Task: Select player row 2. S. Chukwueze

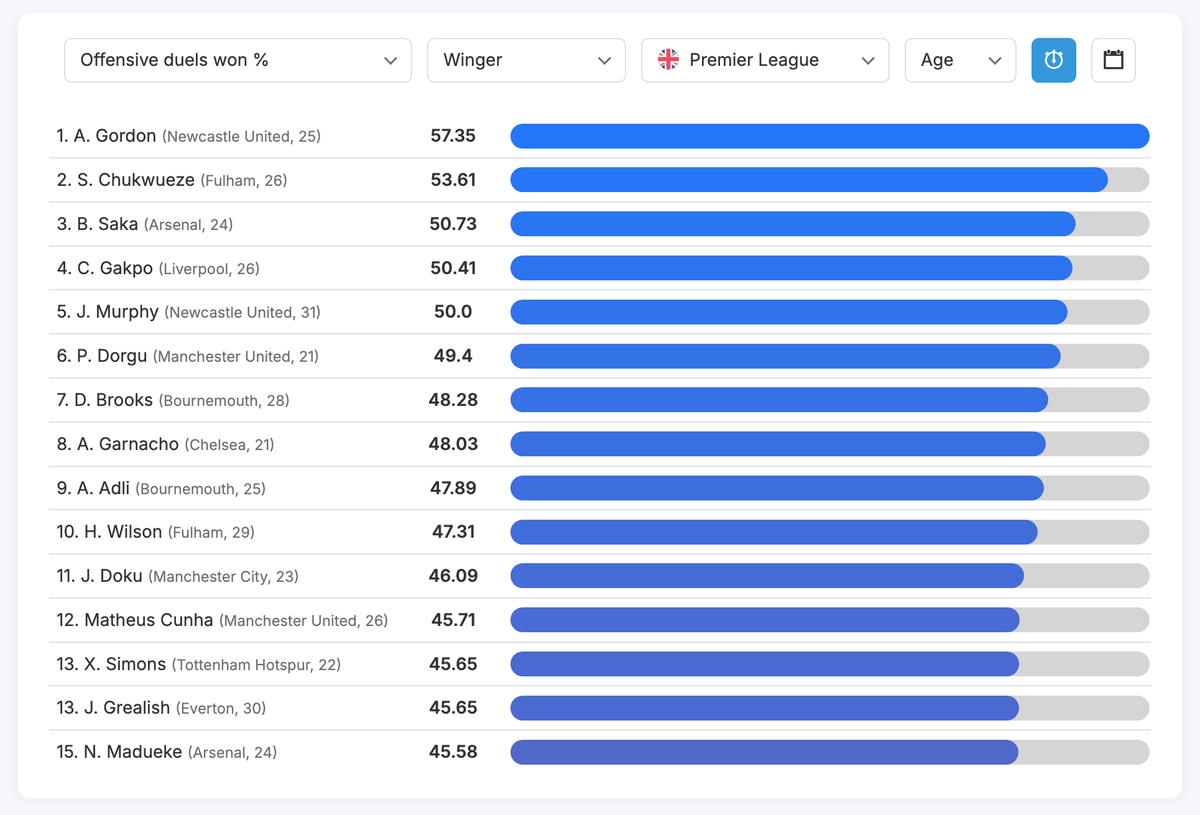Action: [x=602, y=180]
